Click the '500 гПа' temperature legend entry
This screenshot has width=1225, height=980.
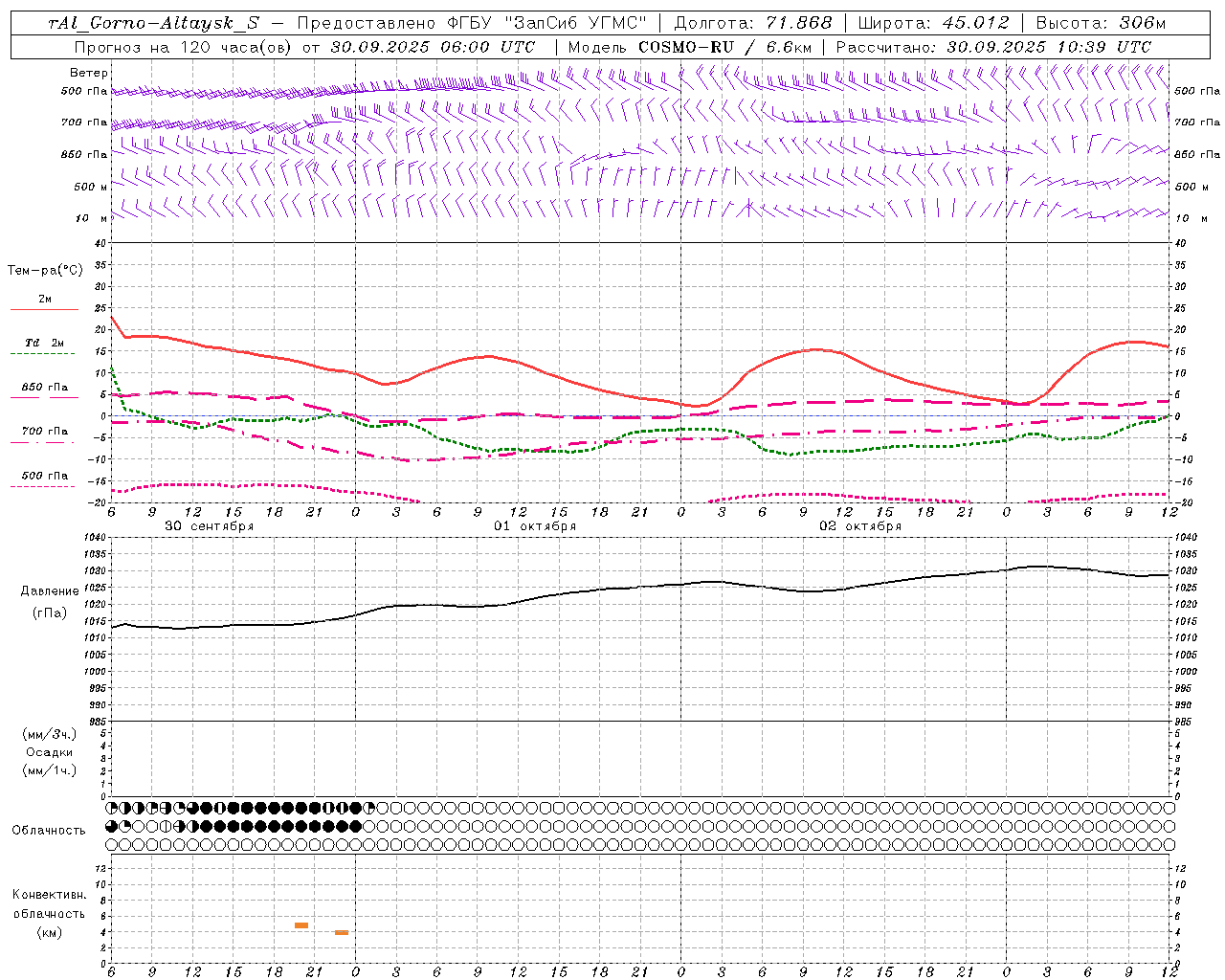click(x=44, y=476)
